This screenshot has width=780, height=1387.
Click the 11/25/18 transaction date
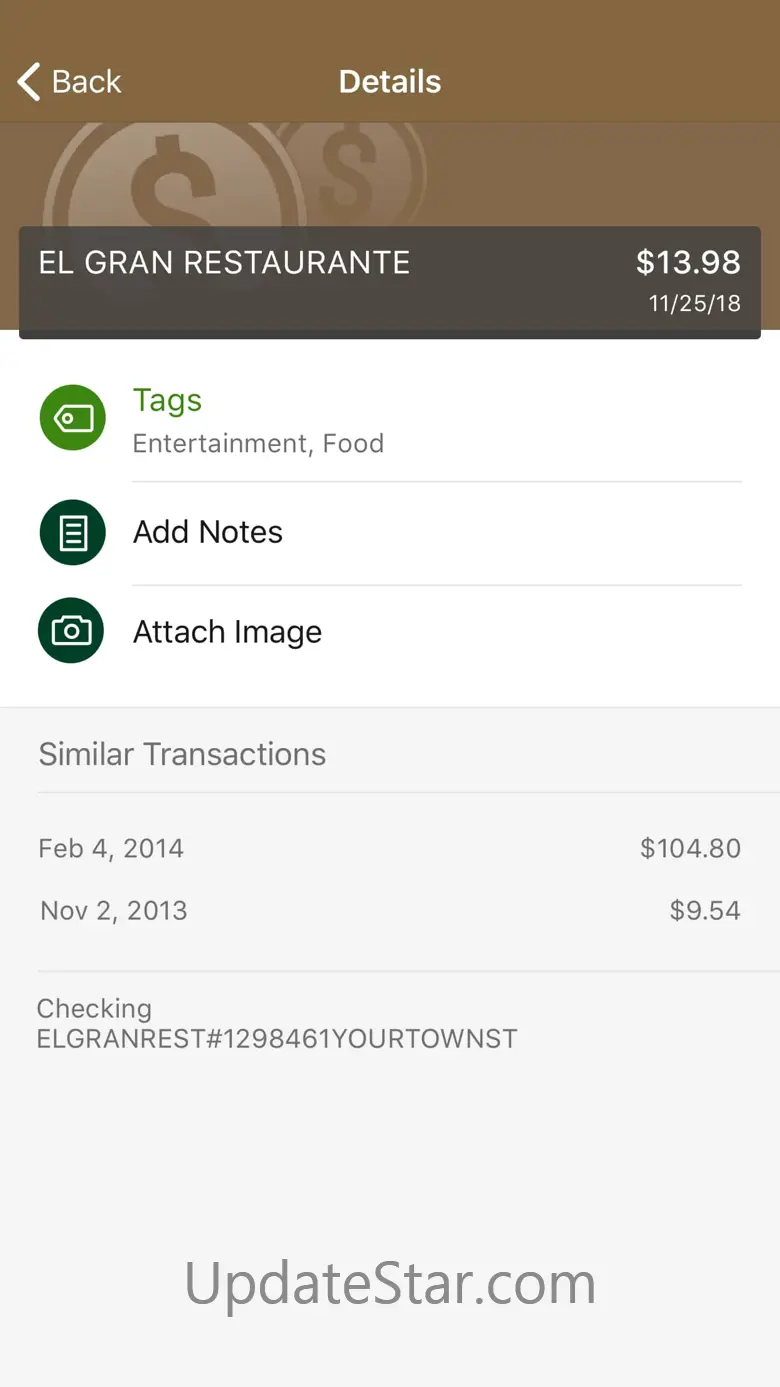click(695, 304)
